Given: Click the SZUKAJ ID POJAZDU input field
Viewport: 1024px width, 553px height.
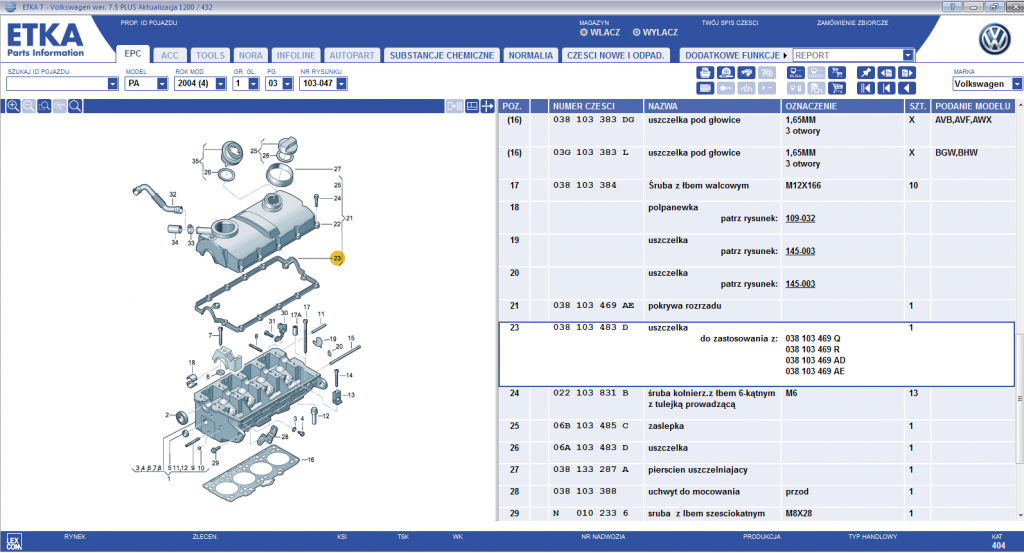Looking at the screenshot, I should coord(56,84).
